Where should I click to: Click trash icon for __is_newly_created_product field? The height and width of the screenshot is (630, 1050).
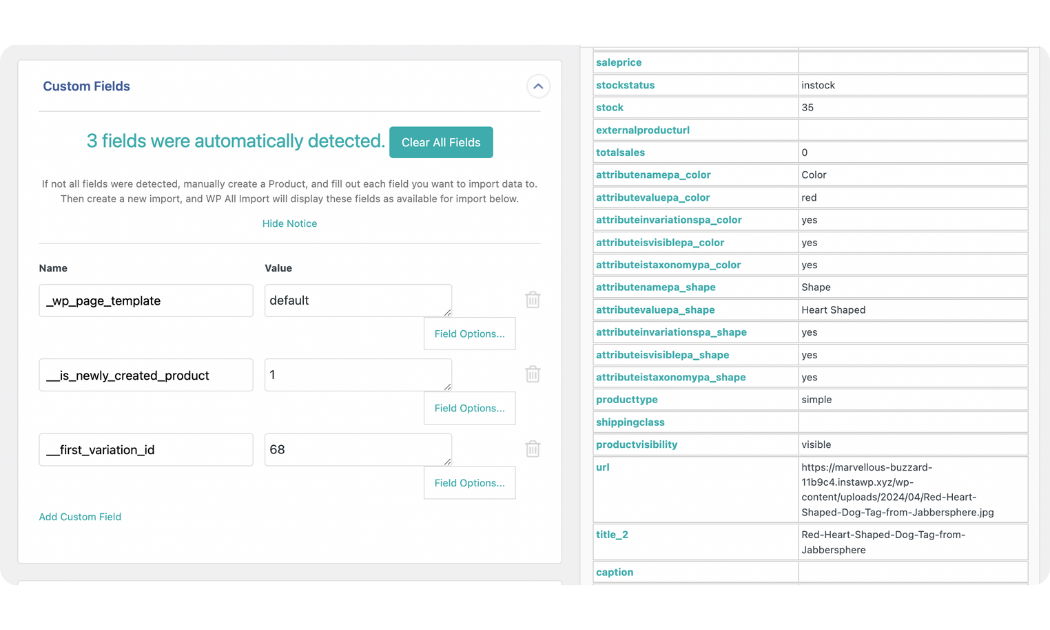tap(533, 374)
